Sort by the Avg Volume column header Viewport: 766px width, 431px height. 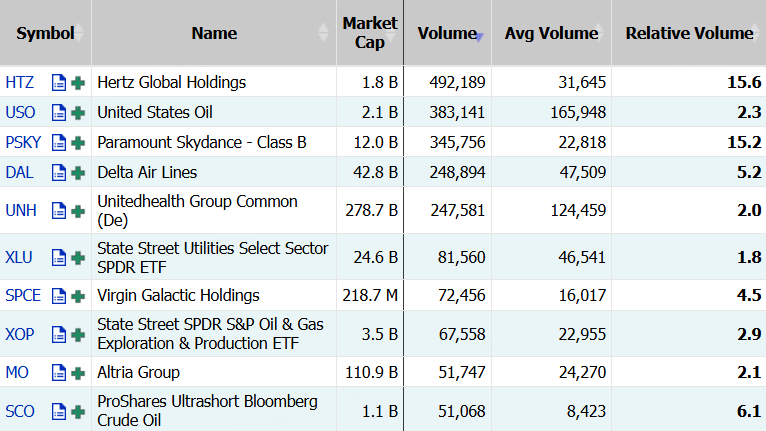[551, 33]
